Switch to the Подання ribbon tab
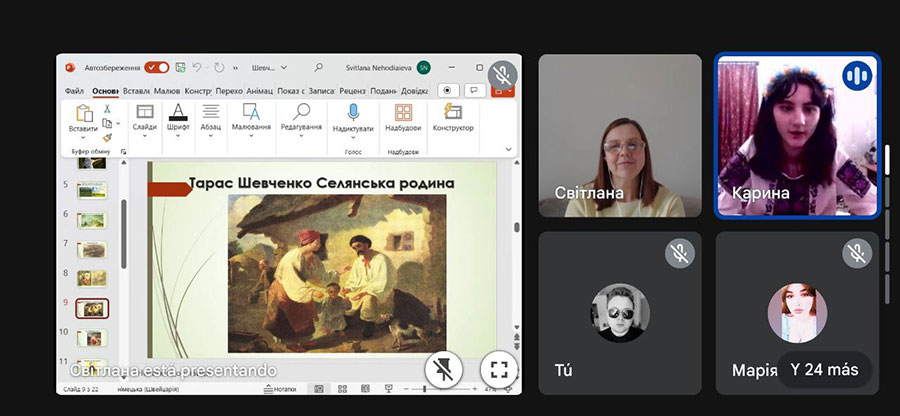 pyautogui.click(x=383, y=91)
